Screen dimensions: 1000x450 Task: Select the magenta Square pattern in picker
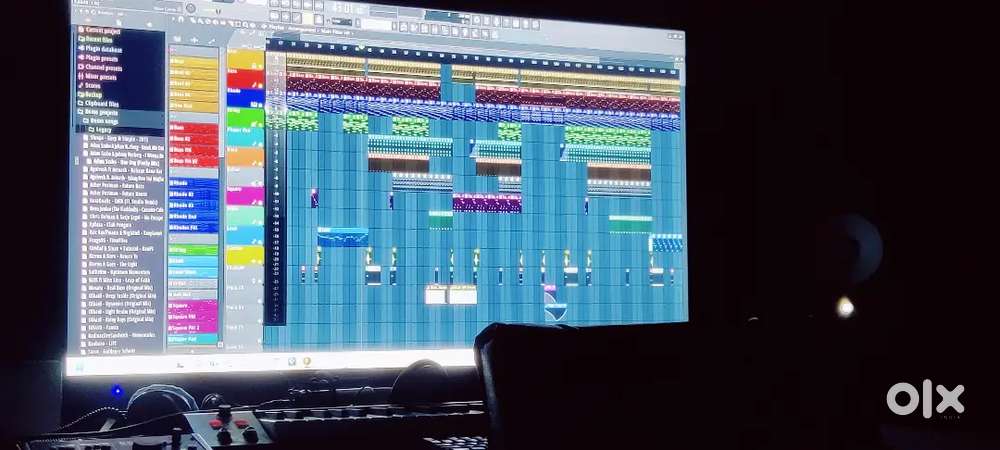click(x=193, y=306)
